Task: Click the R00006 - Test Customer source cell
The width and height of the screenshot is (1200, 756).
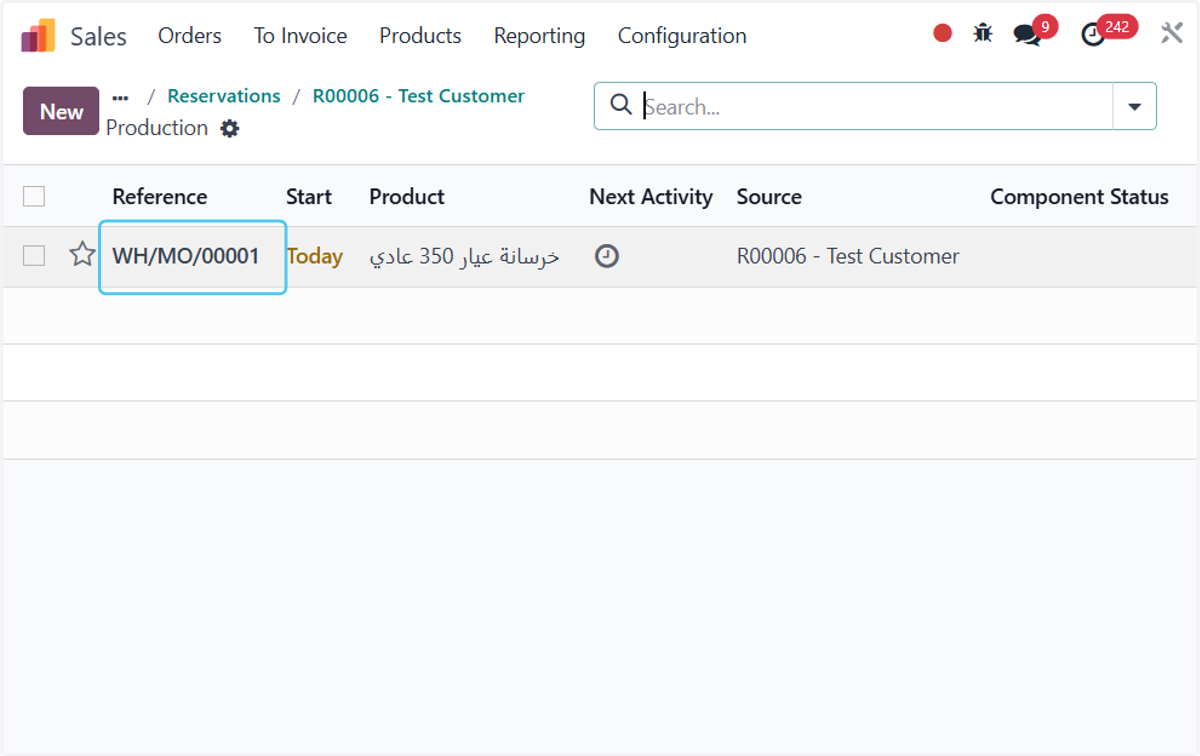Action: 848,256
